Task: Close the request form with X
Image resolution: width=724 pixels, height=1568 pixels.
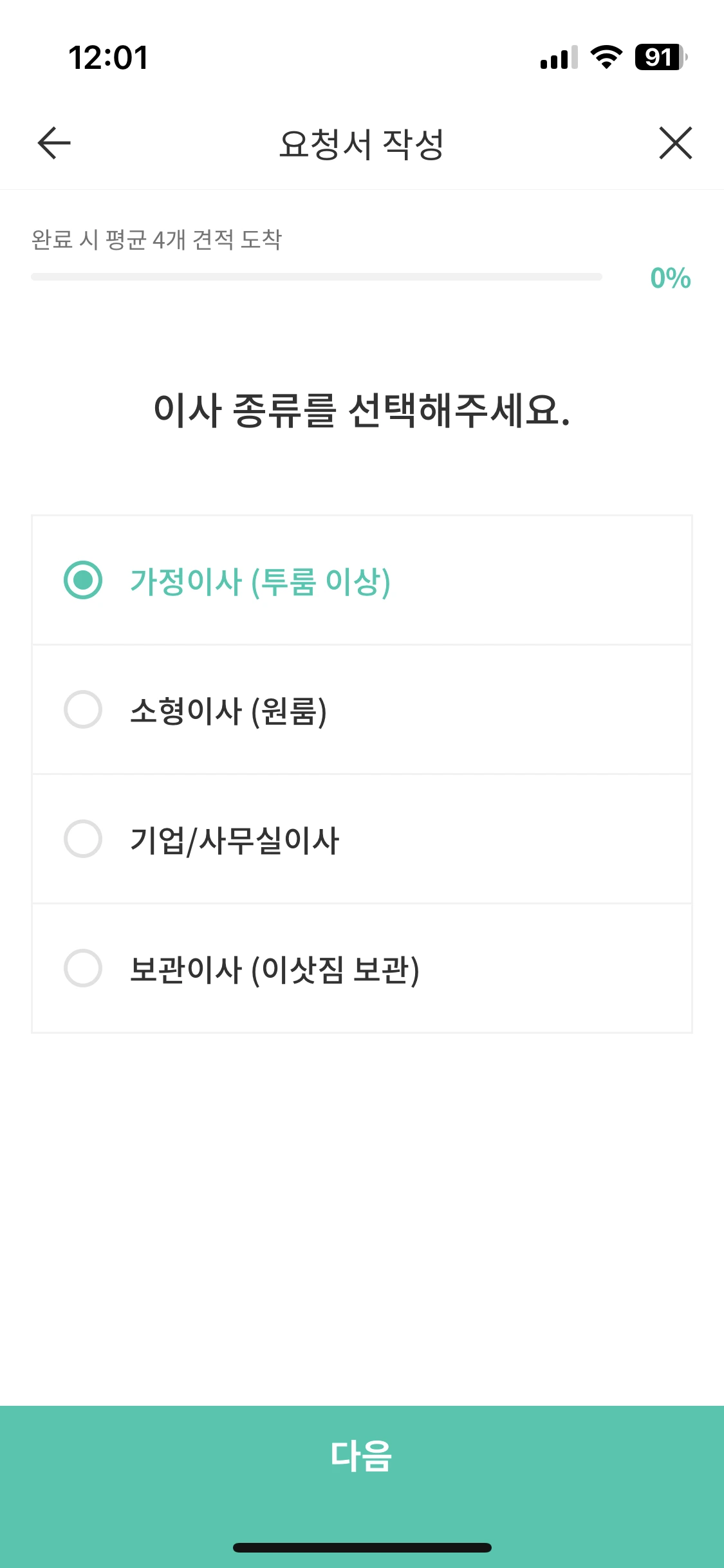Action: [675, 143]
